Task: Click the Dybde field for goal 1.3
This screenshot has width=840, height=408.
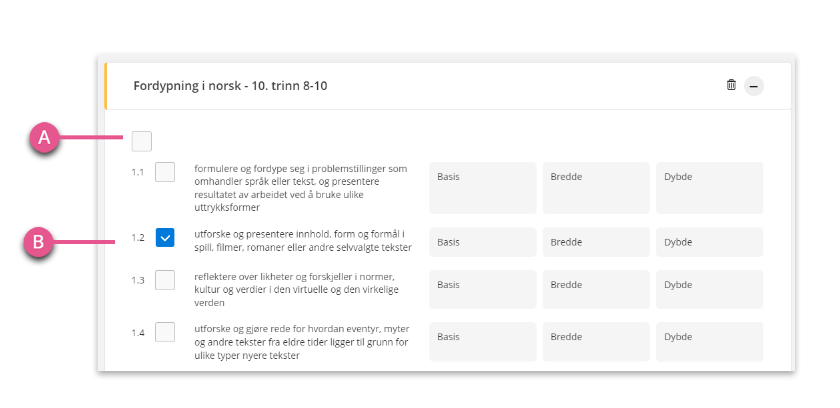Action: coord(710,290)
